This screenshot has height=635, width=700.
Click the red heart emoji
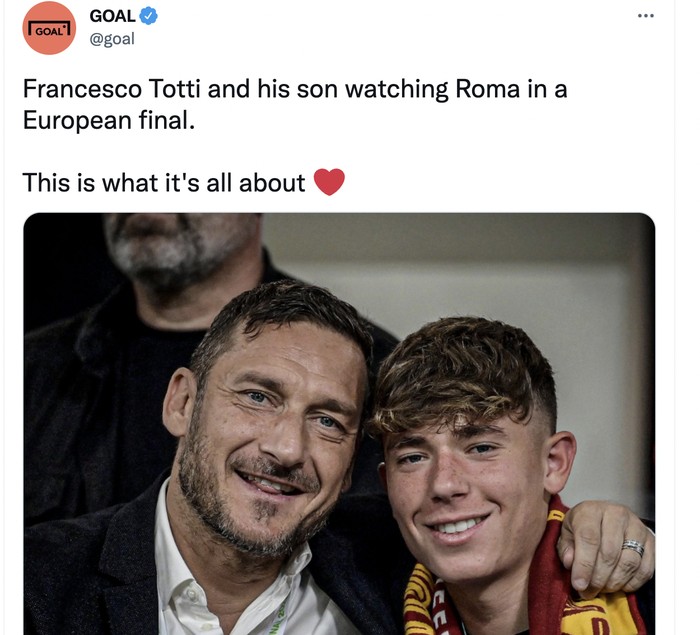(x=329, y=182)
